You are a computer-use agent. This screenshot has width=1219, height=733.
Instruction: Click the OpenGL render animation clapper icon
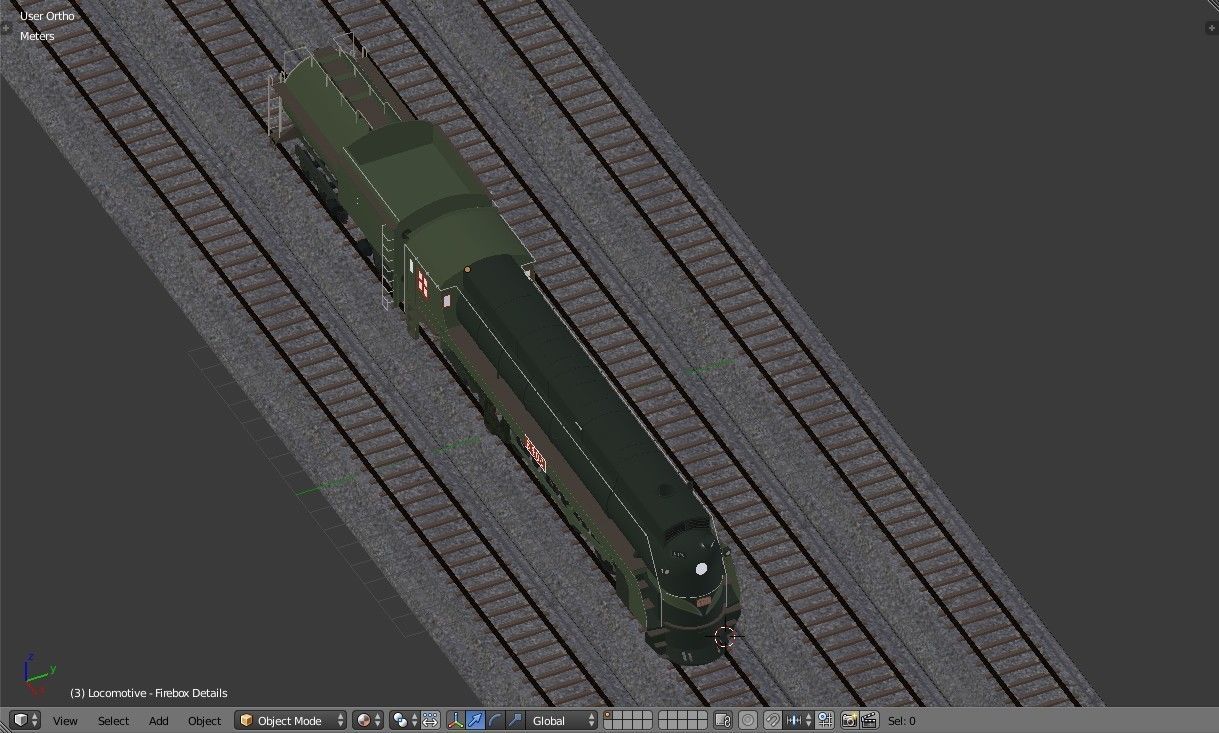[x=869, y=720]
